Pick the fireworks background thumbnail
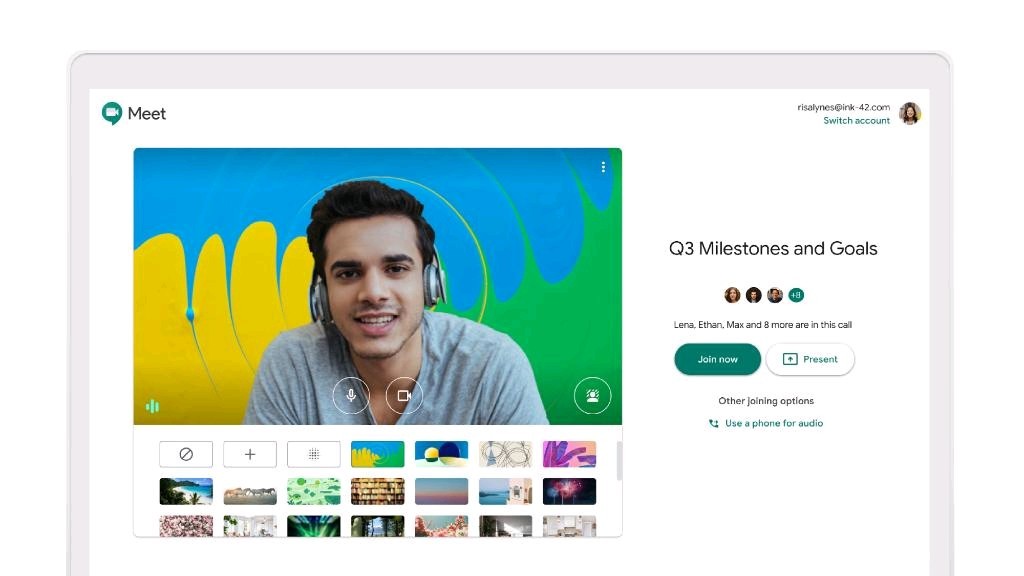This screenshot has width=1024, height=576. tap(569, 490)
